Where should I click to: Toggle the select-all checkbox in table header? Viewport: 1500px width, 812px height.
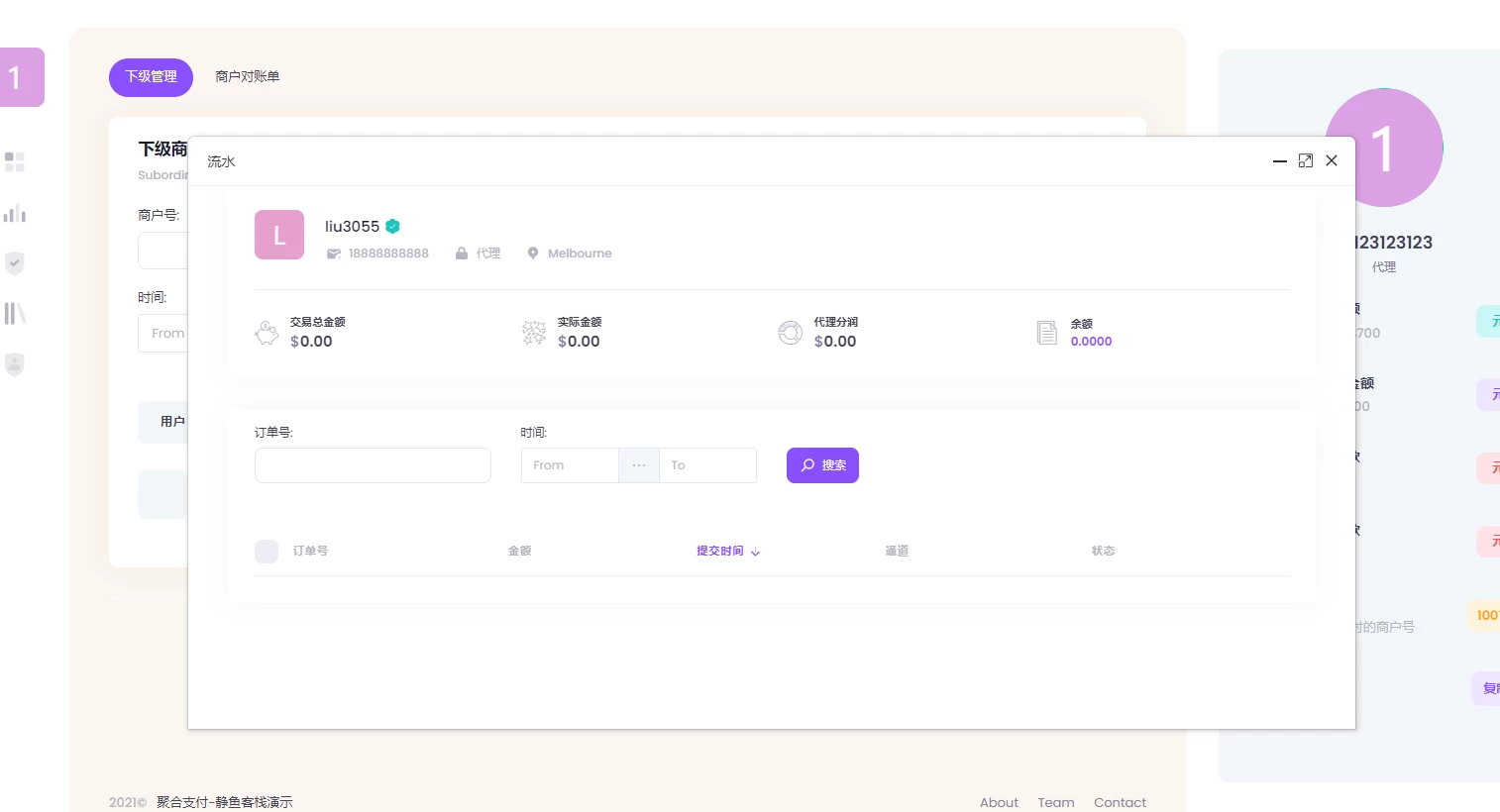[267, 552]
